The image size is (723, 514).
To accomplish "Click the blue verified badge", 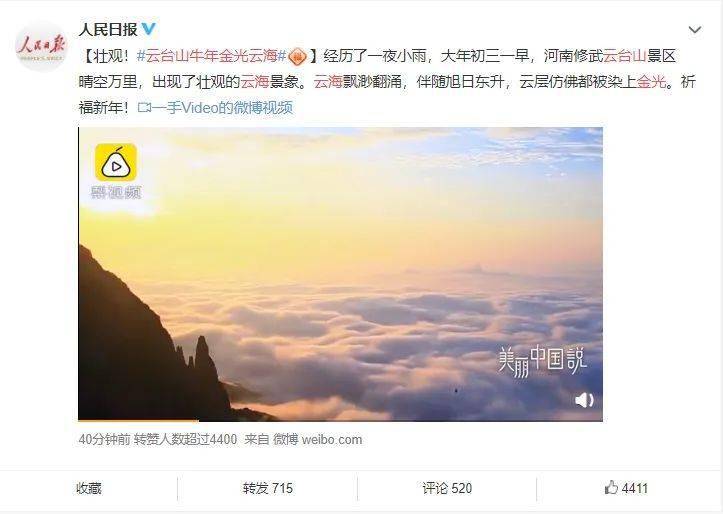I will (148, 30).
